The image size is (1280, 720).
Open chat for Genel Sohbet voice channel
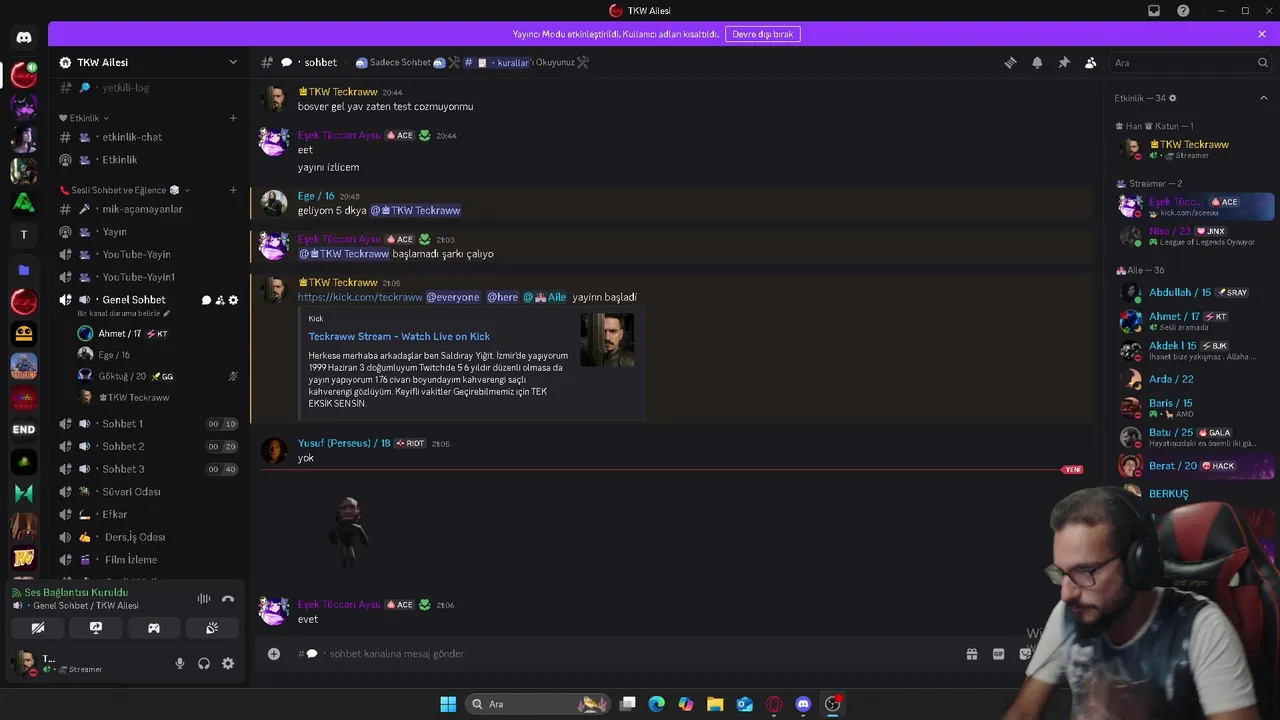206,300
